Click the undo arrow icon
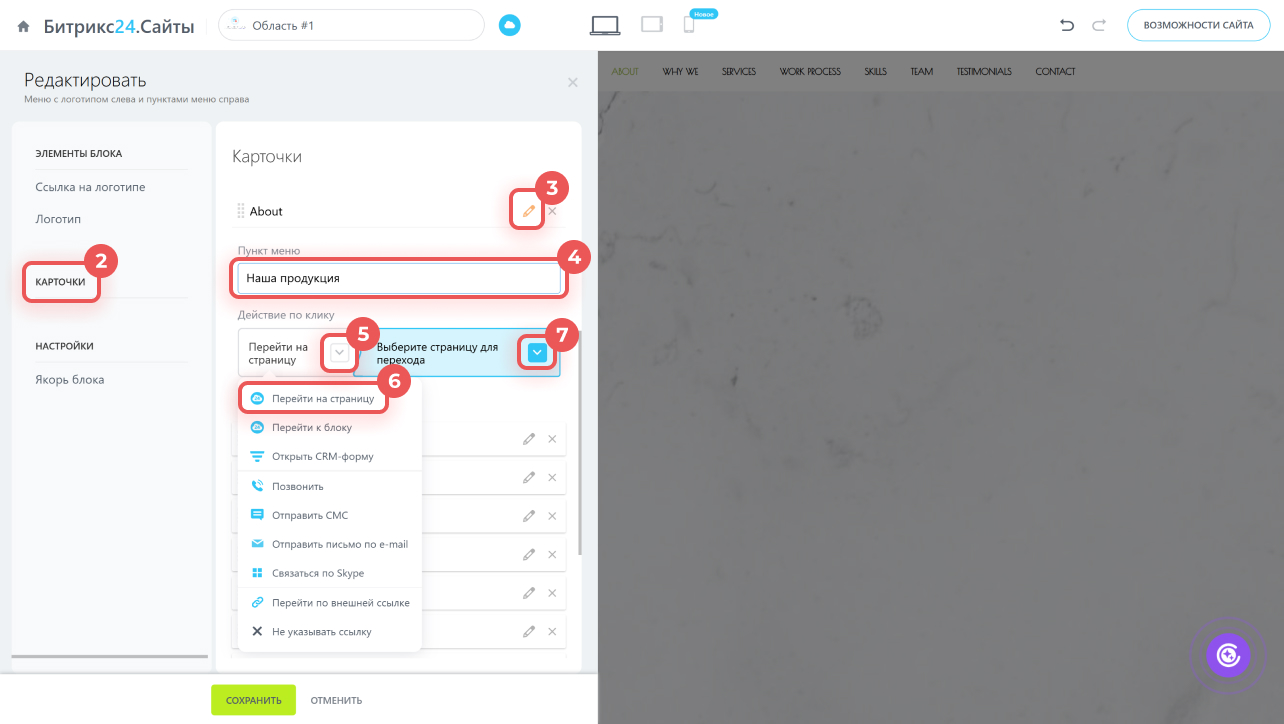 [1067, 25]
